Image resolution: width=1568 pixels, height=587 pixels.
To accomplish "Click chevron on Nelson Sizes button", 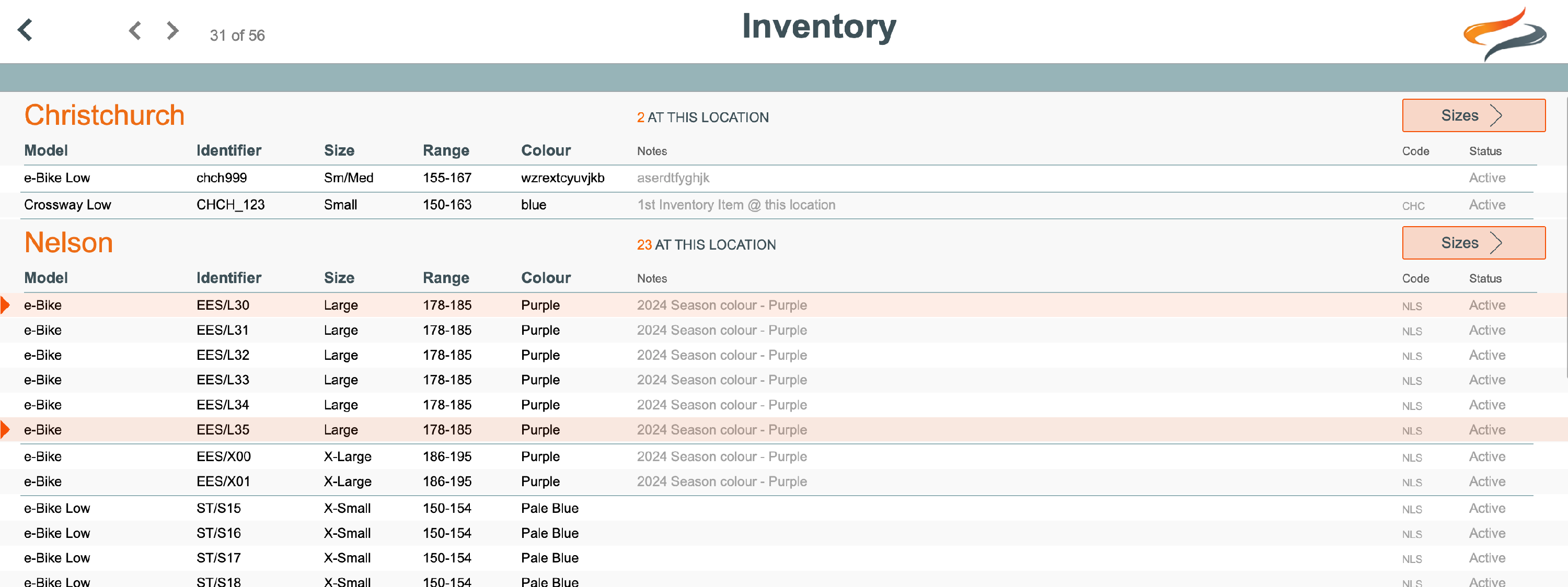I will point(1496,243).
